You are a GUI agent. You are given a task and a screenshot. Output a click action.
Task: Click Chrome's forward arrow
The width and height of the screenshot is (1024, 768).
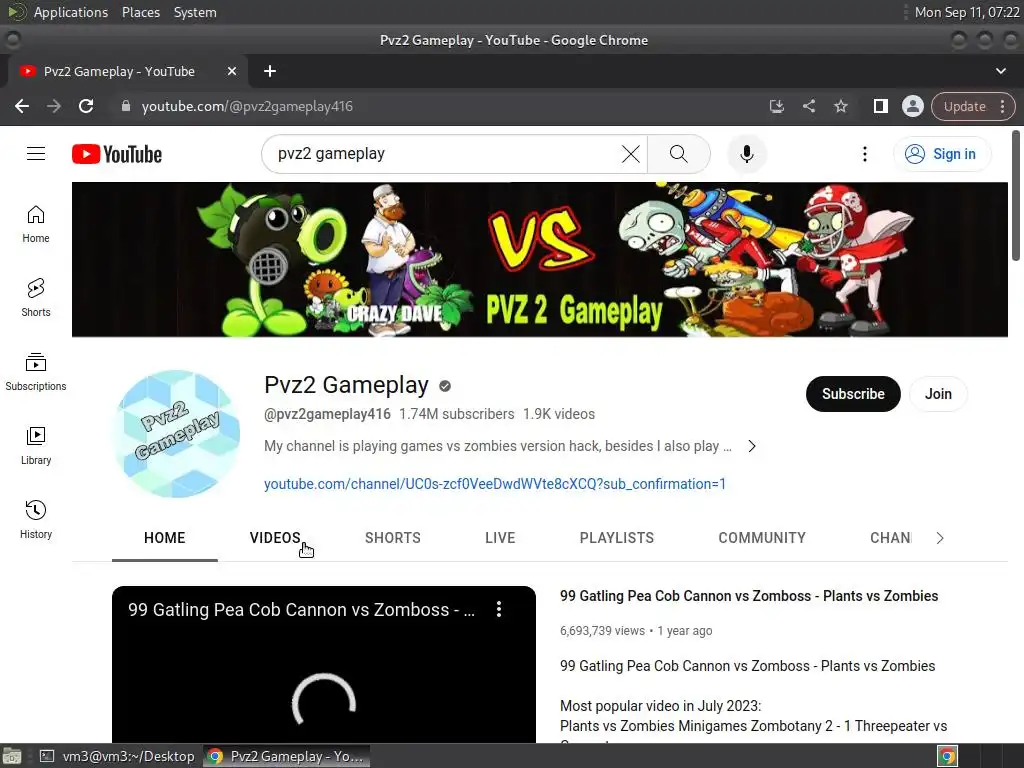click(x=54, y=106)
